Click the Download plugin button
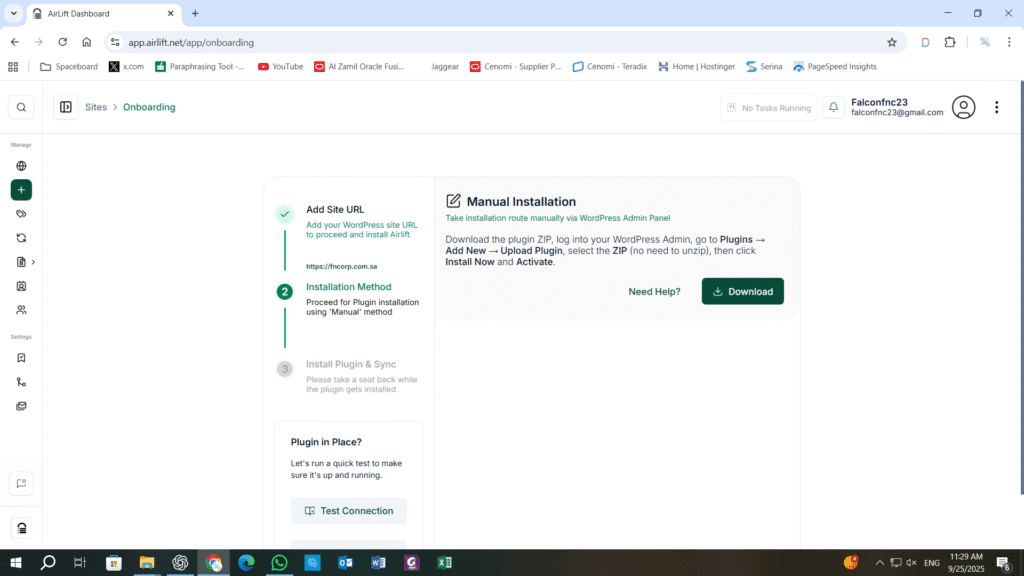 point(743,291)
